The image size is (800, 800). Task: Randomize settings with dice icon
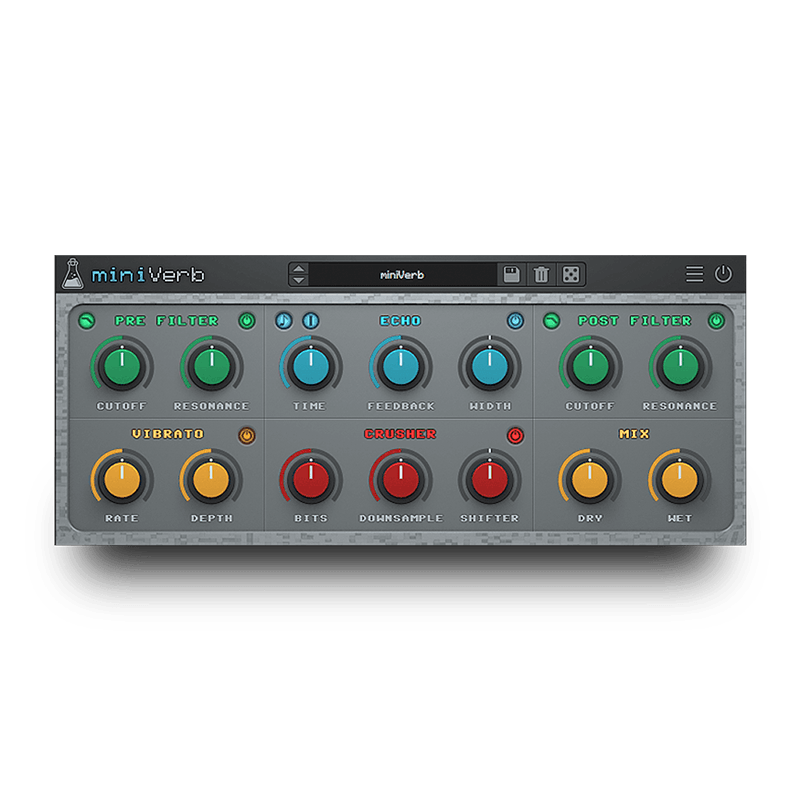570,274
